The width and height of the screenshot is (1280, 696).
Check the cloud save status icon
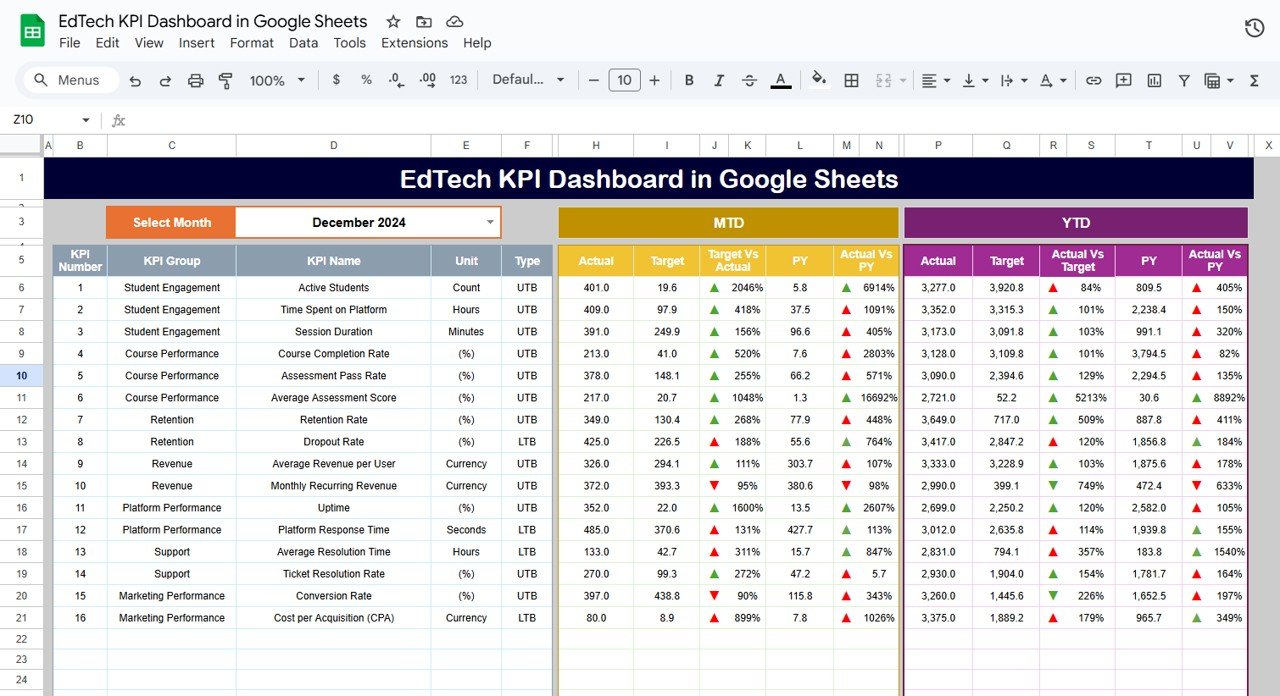point(454,21)
